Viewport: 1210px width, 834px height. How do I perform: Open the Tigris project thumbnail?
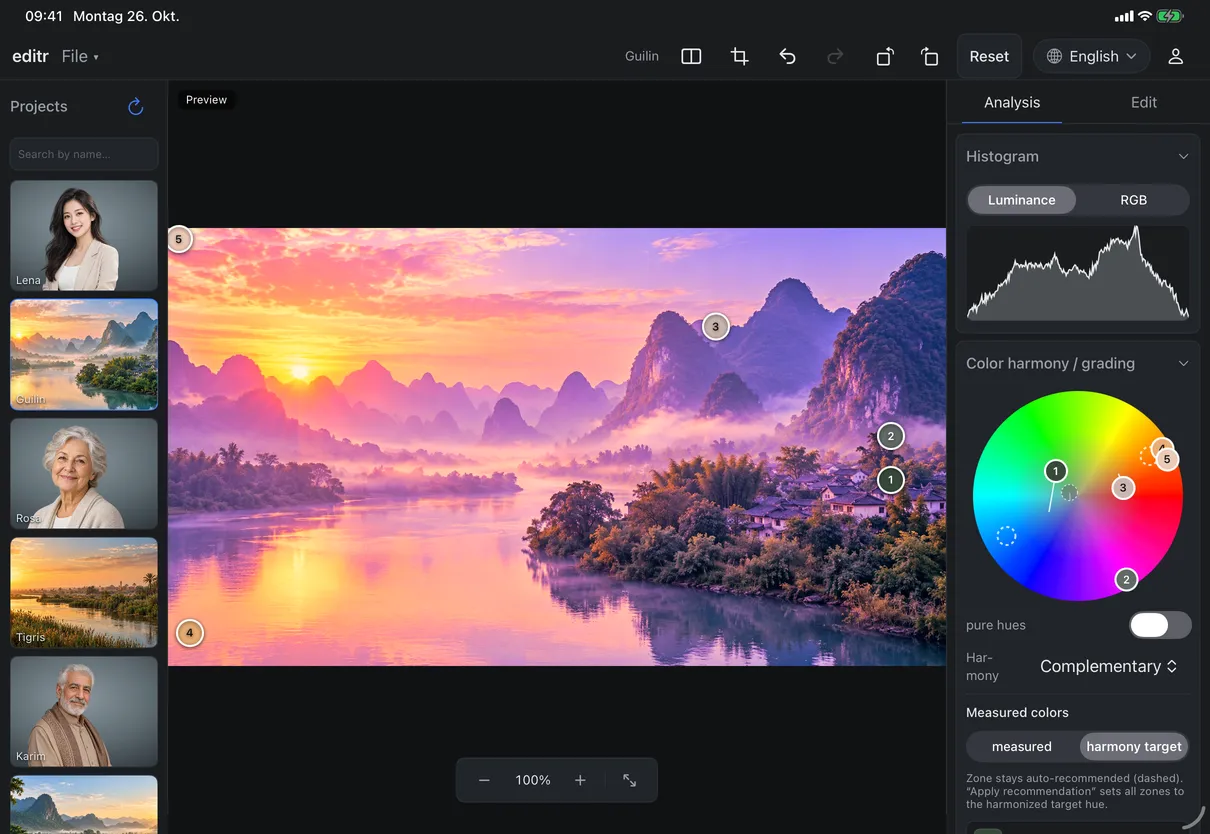tap(84, 592)
